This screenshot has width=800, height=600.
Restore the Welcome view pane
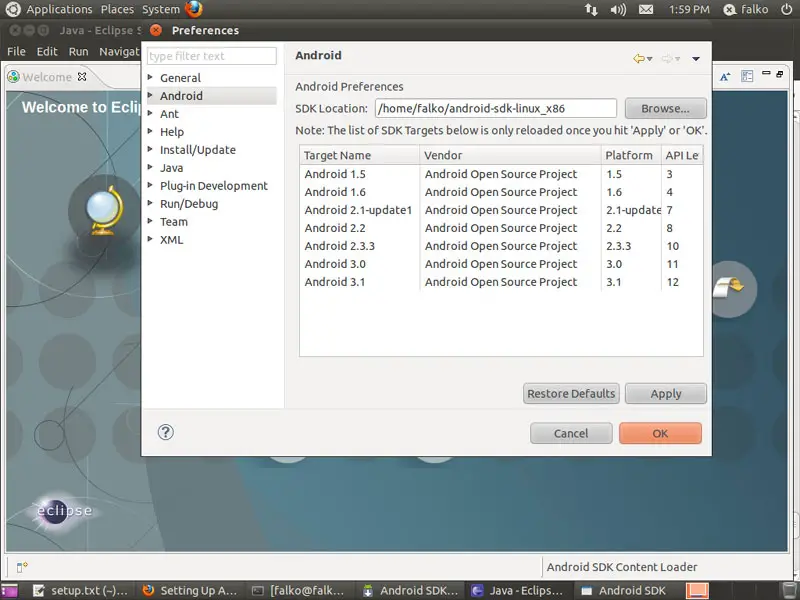pos(780,74)
